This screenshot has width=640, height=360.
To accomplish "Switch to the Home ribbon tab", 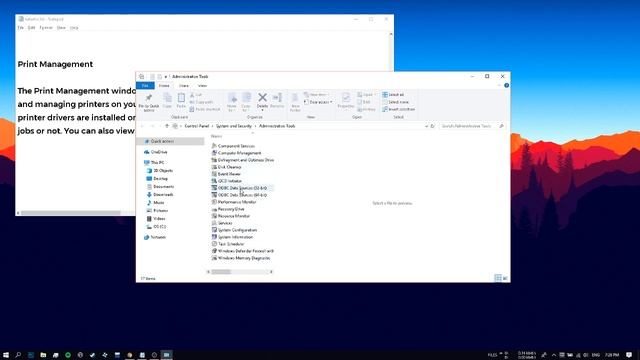I will tap(164, 85).
